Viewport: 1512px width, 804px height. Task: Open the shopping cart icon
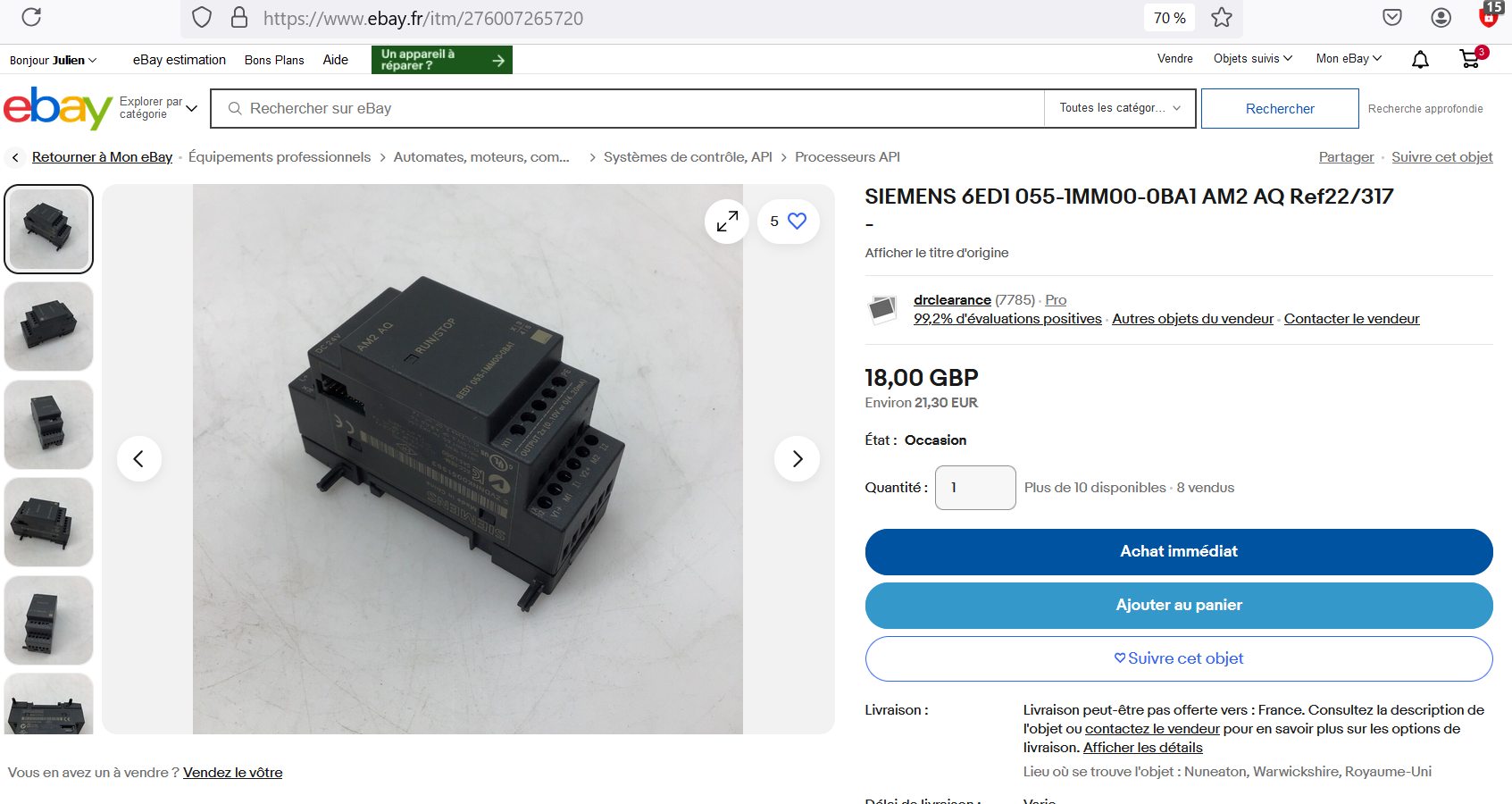(1469, 59)
